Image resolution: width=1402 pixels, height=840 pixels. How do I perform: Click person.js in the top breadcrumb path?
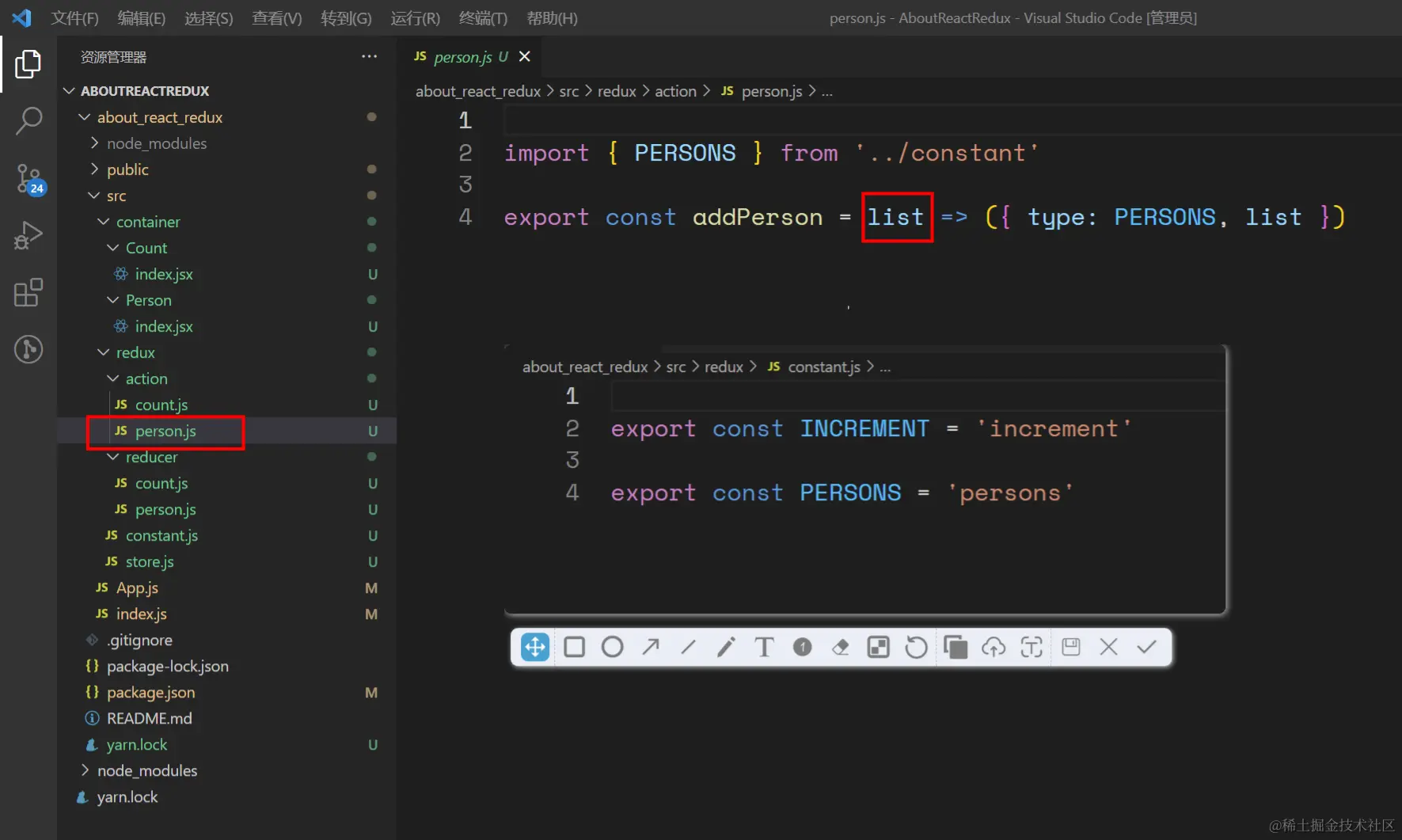tap(772, 91)
